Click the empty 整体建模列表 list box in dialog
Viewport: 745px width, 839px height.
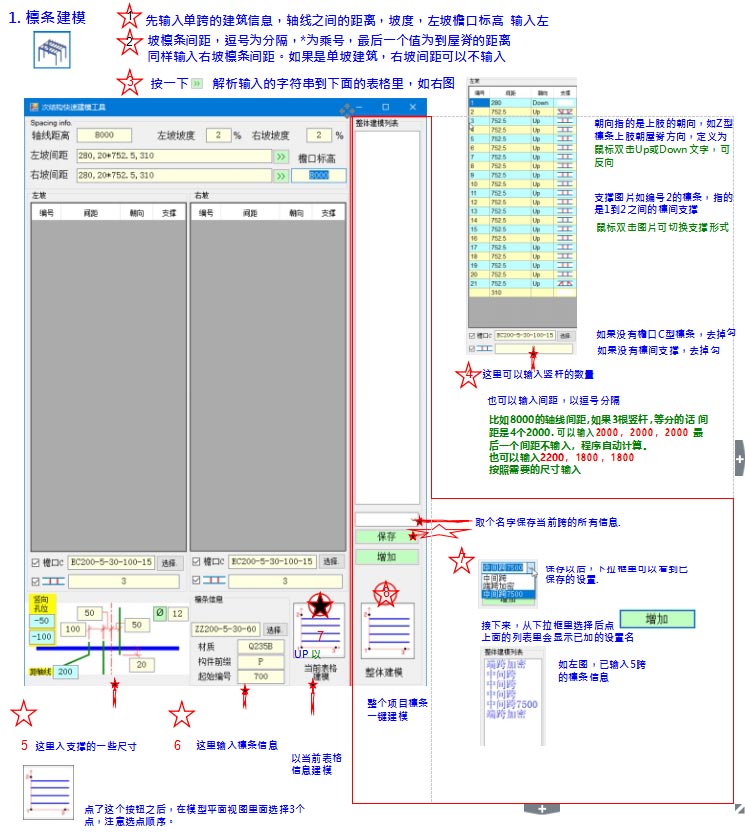(387, 317)
